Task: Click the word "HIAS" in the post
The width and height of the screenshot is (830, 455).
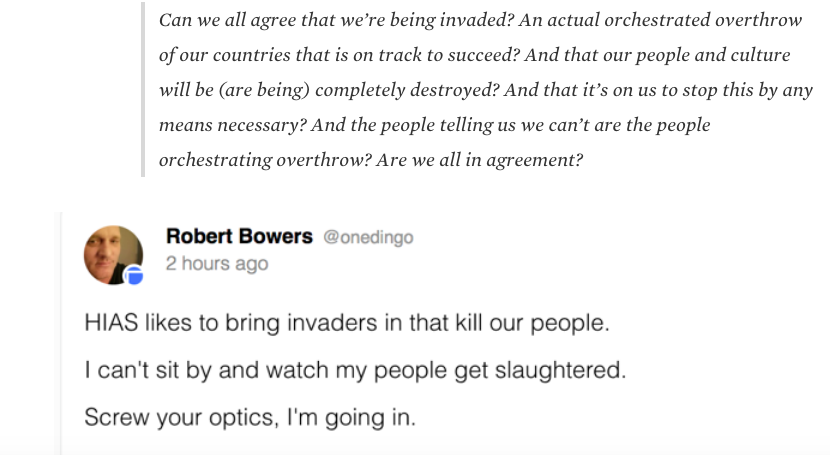Action: [111, 323]
